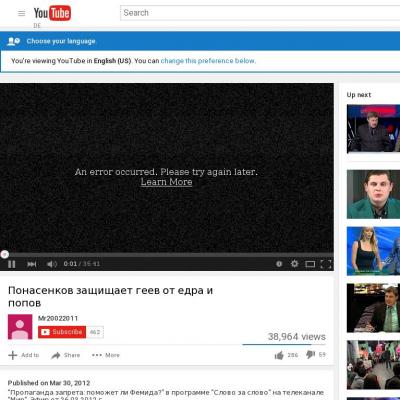Open the player settings gear
Screen dimensions: 400x400
click(294, 264)
